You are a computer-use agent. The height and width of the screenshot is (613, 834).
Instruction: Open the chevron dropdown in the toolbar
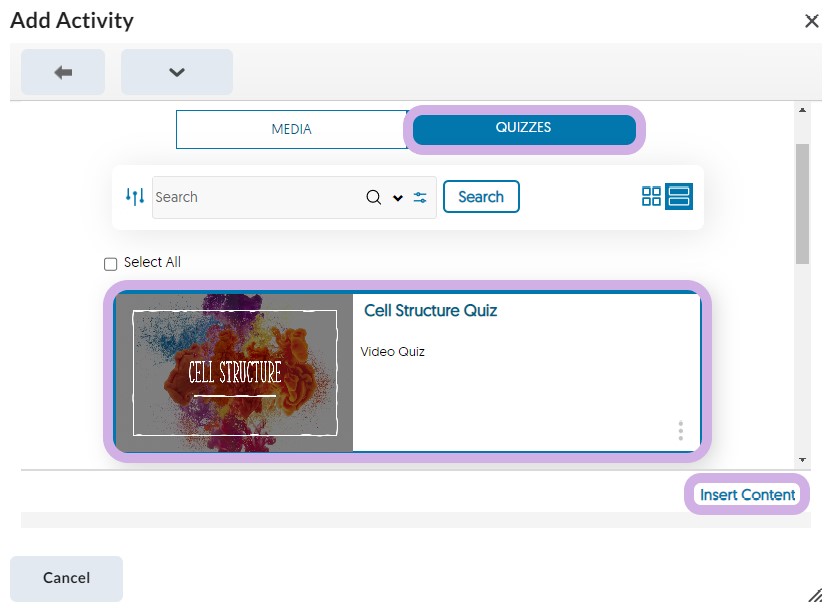177,72
